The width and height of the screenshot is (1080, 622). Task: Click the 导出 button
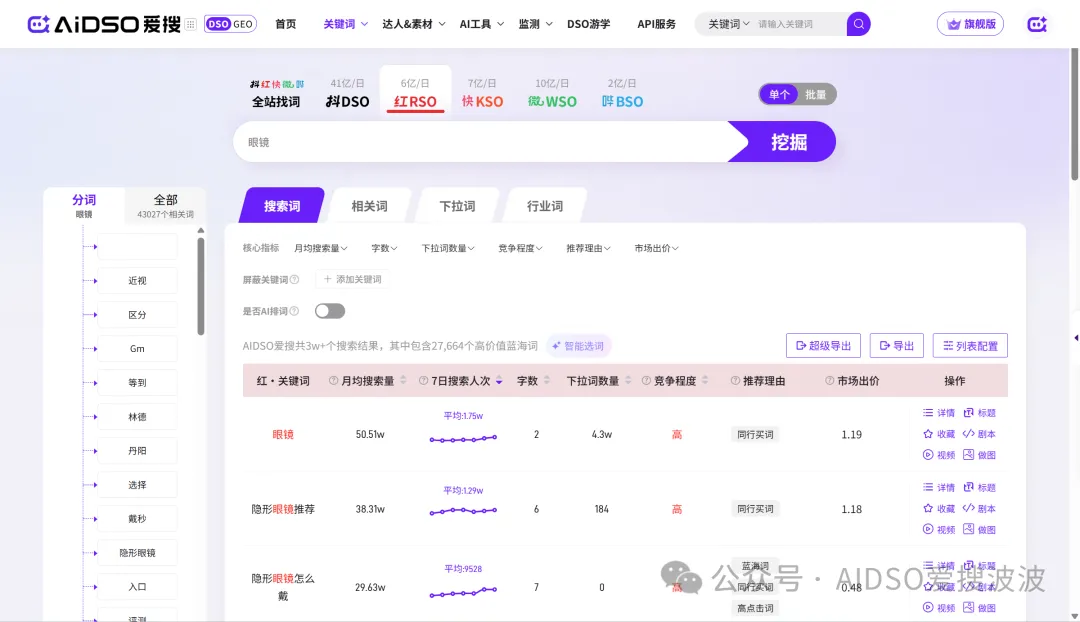coord(897,346)
